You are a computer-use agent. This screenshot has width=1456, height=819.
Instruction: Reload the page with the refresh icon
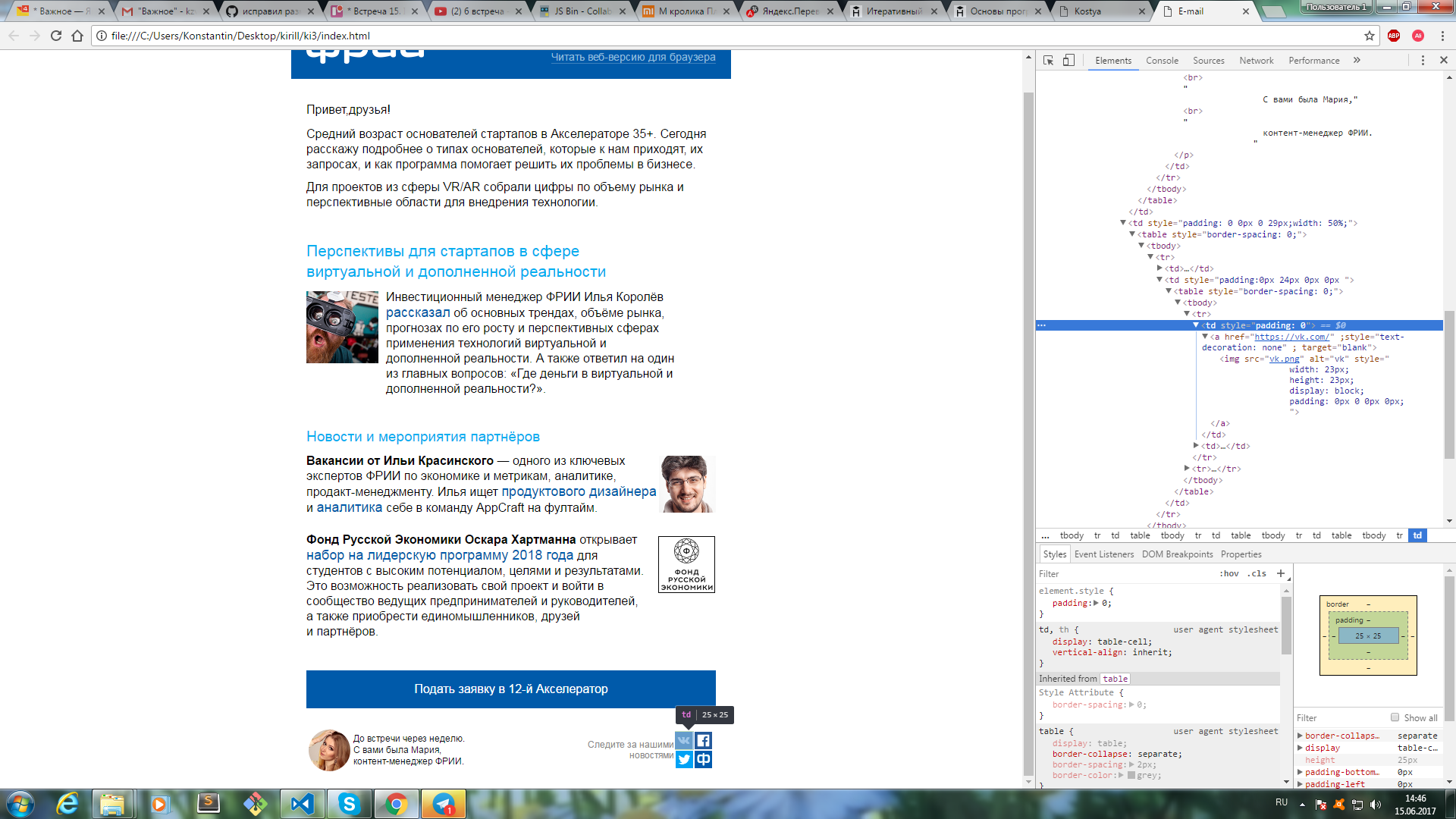point(56,36)
